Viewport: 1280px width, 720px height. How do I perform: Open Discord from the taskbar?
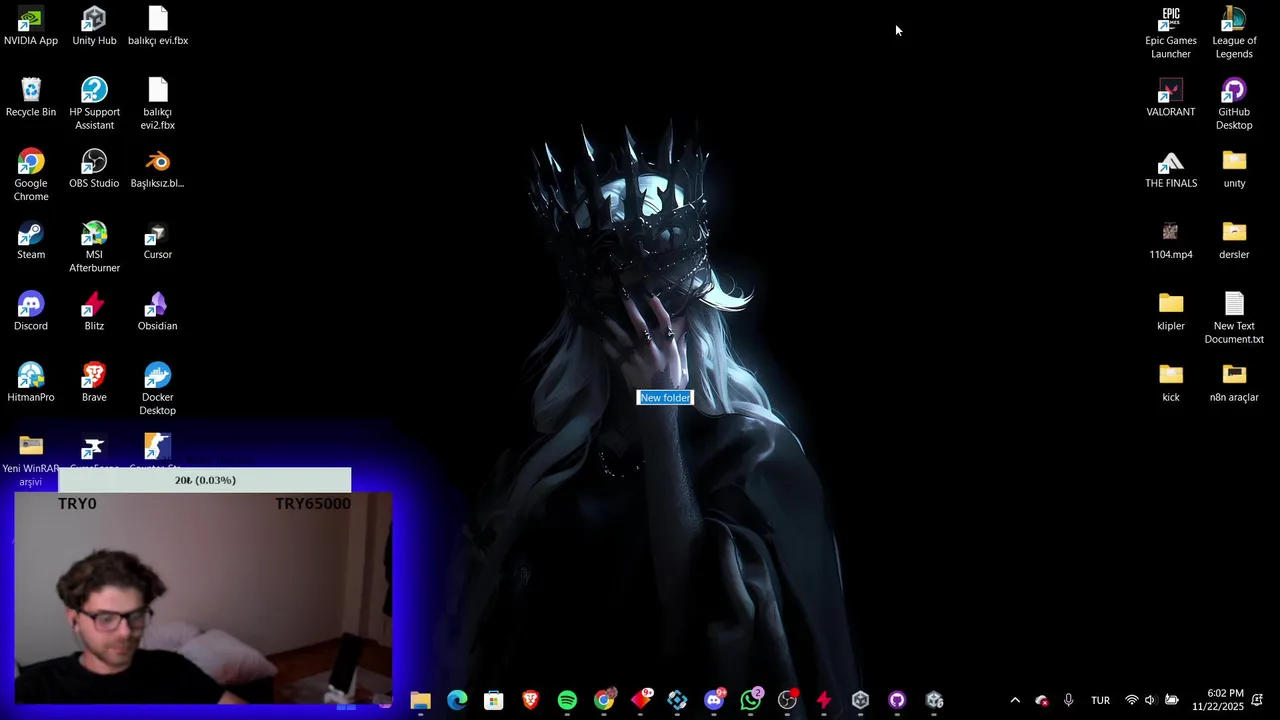click(x=714, y=700)
